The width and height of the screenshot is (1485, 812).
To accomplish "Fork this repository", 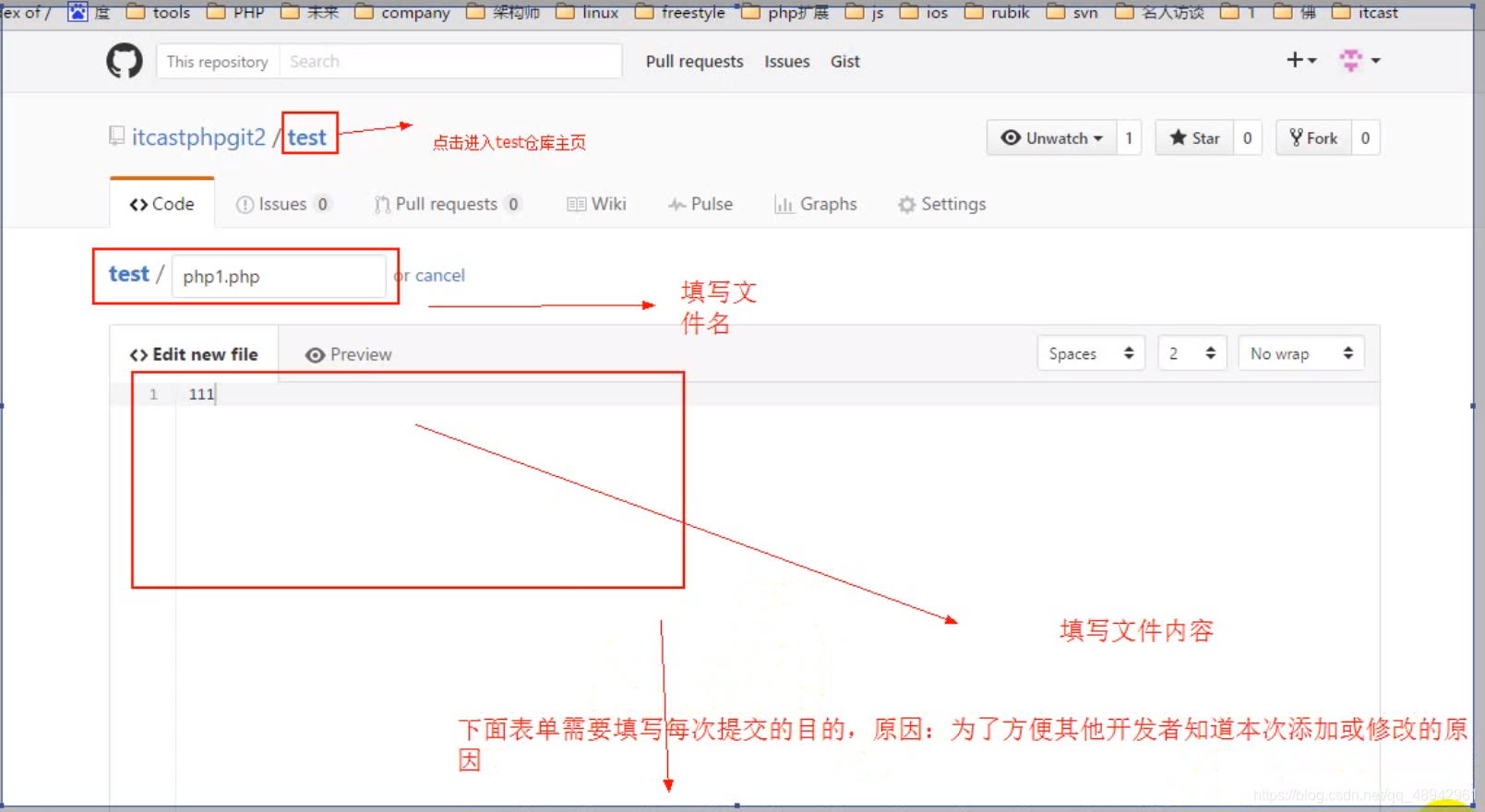I will pyautogui.click(x=1313, y=137).
